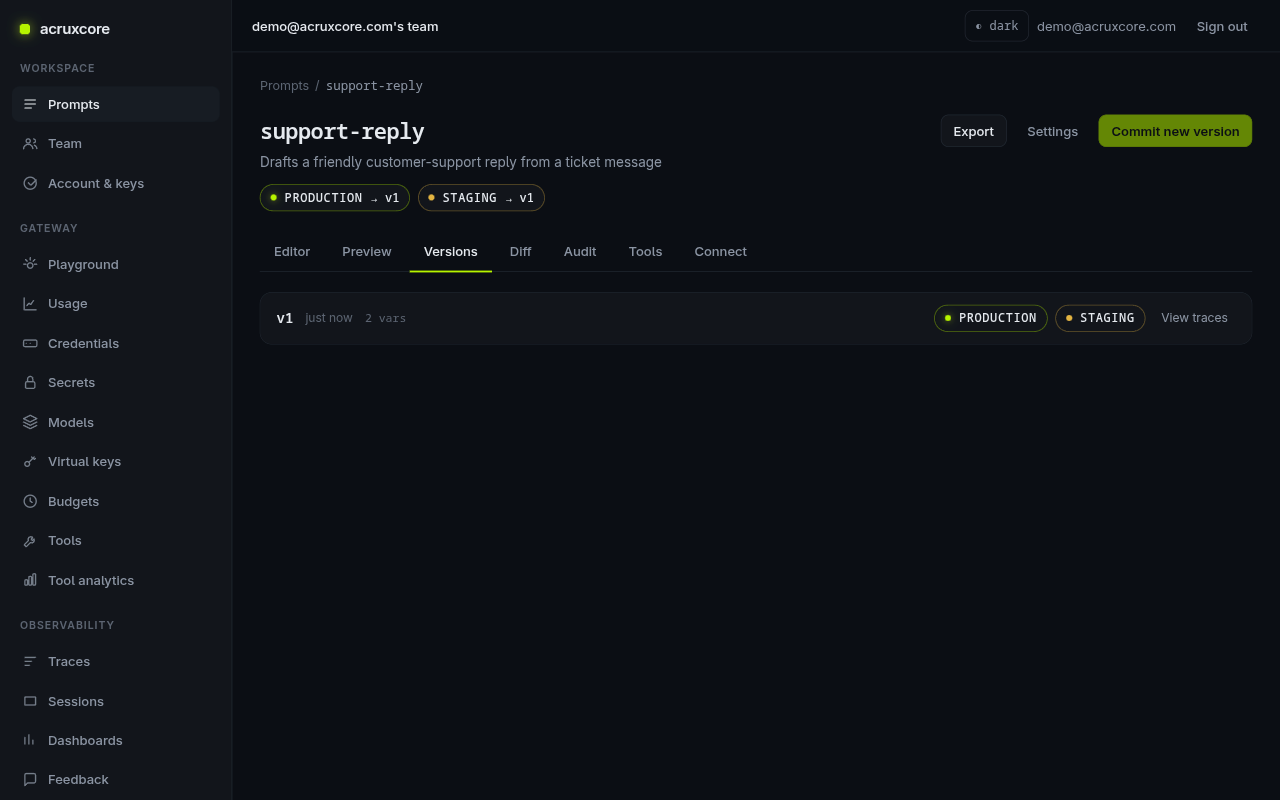Viewport: 1280px width, 800px height.
Task: Open Usage in the sidebar
Action: pyautogui.click(x=116, y=304)
